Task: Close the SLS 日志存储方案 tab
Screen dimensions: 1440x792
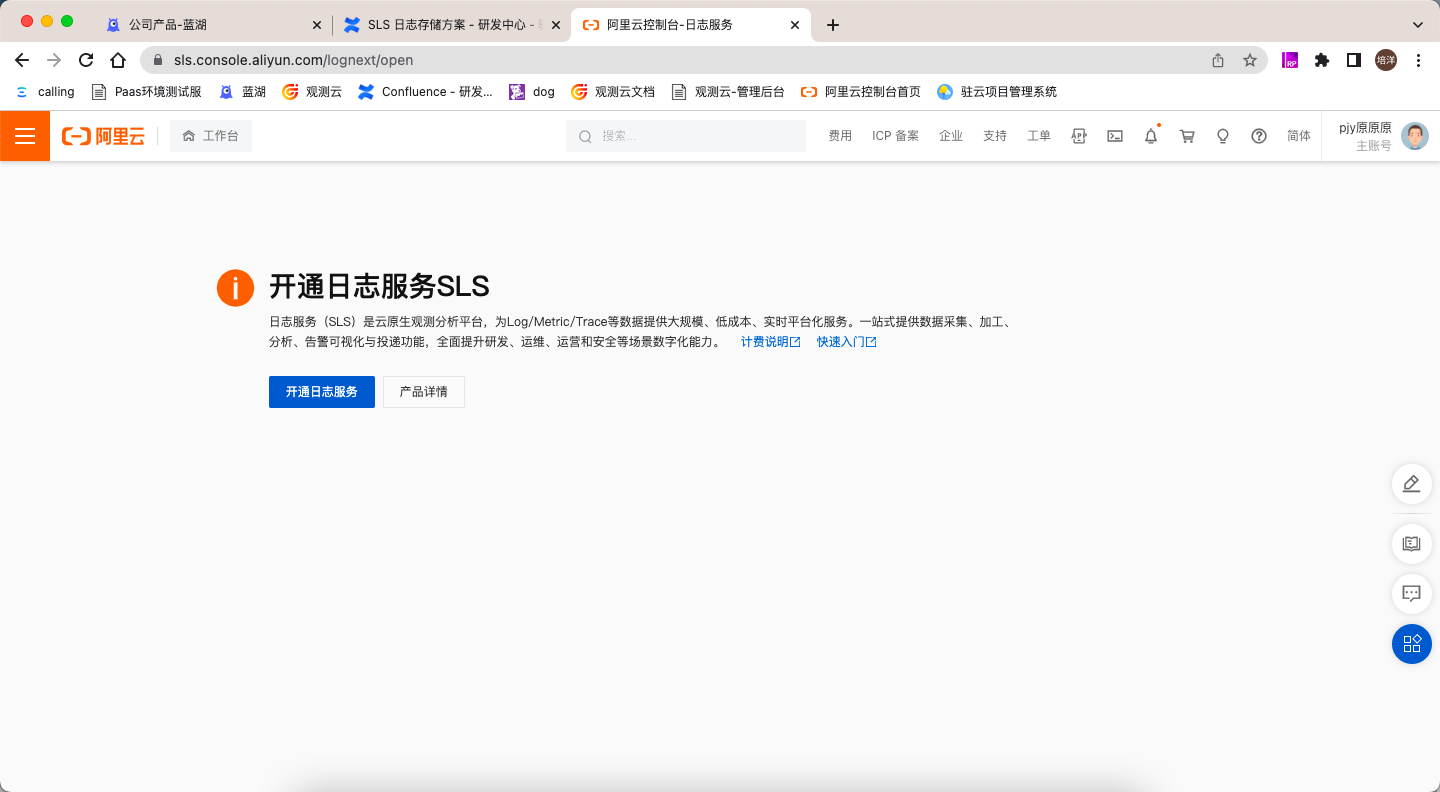Action: pyautogui.click(x=556, y=25)
